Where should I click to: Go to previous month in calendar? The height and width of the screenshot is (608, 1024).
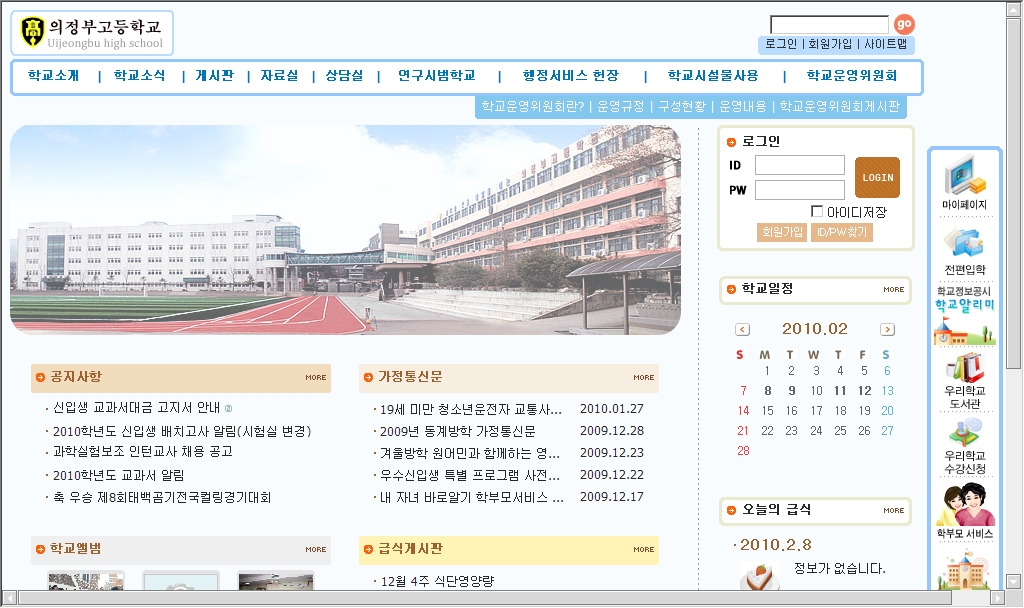[742, 329]
